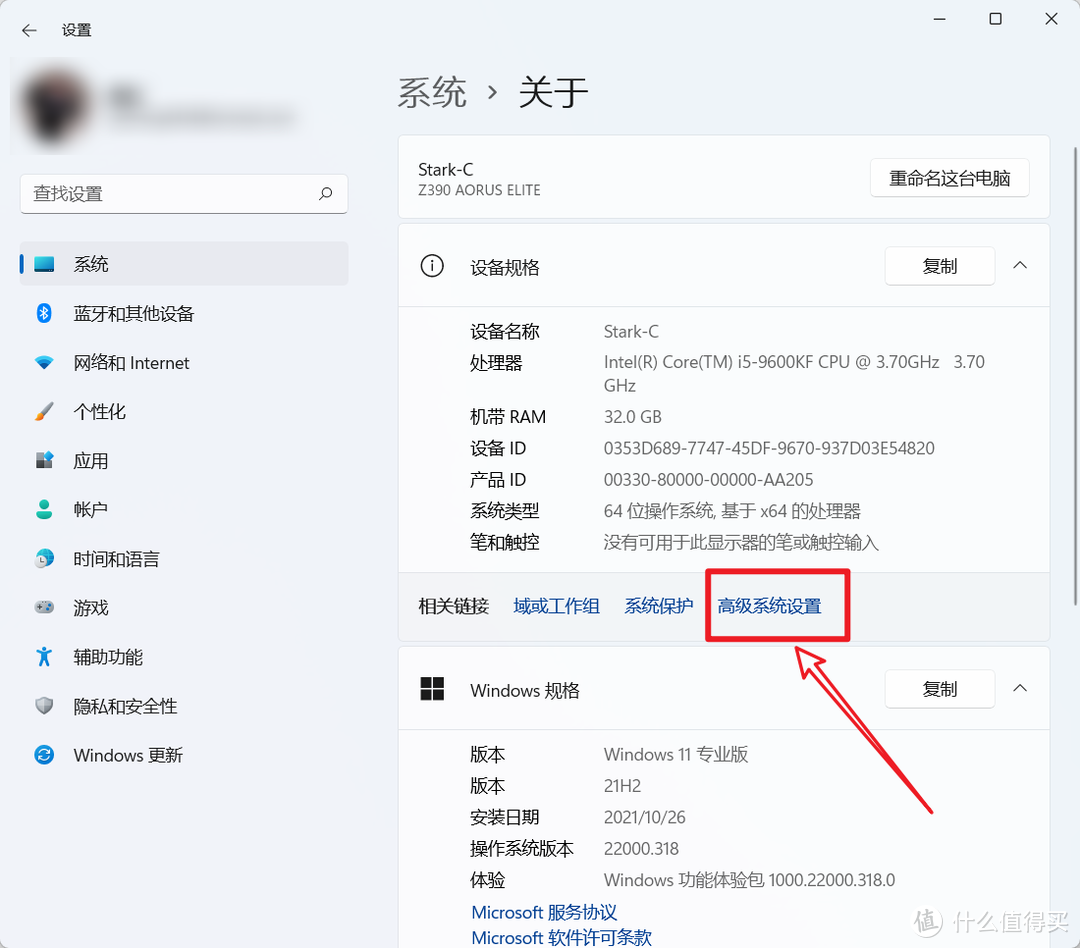Open Bluetooth and other devices settings
This screenshot has height=948, width=1080.
134,313
